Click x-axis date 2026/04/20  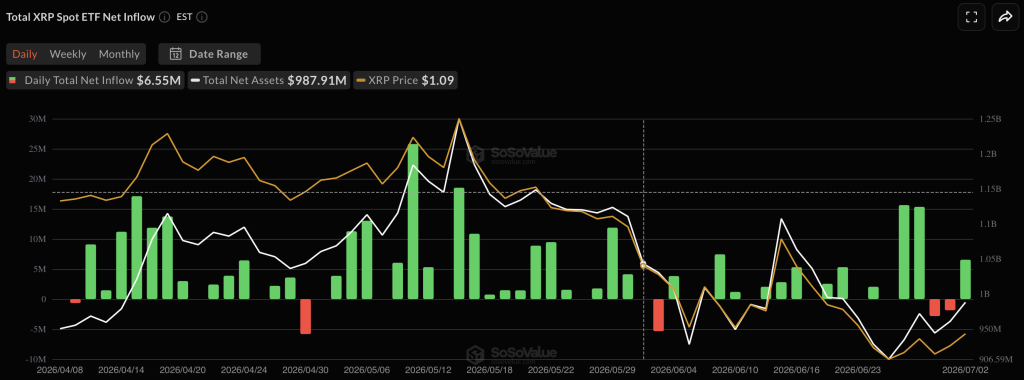[182, 369]
